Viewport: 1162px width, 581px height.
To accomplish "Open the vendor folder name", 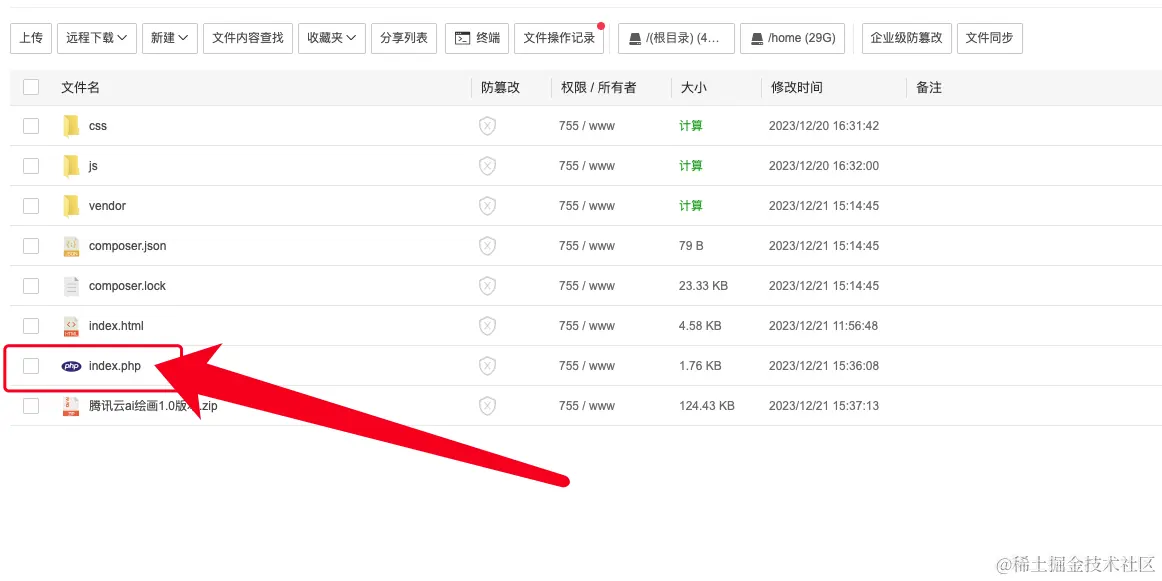I will [107, 206].
